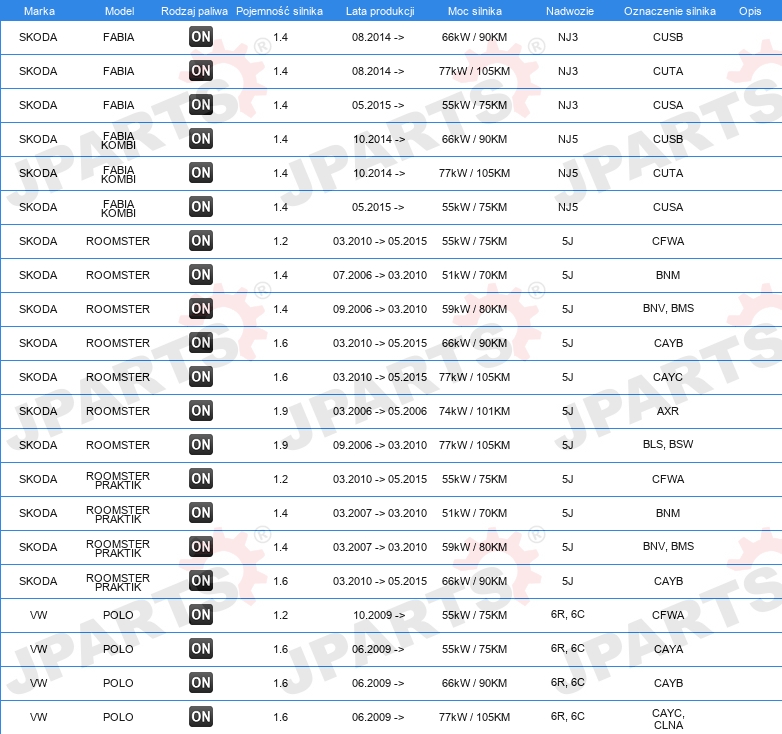The width and height of the screenshot is (782, 734).
Task: Click the Oznaczenie silnika column header
Action: point(669,11)
